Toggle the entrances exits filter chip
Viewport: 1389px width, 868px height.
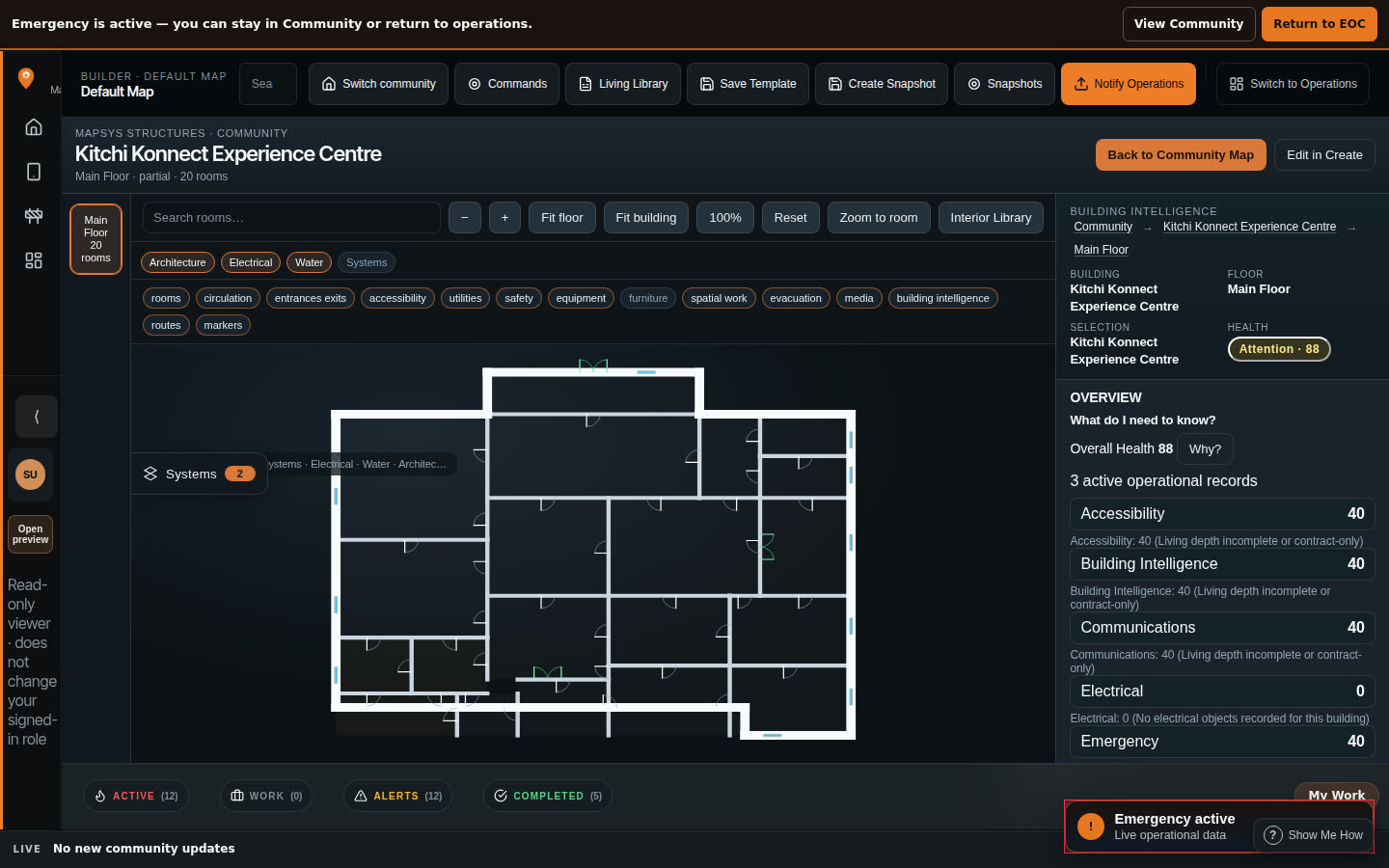pyautogui.click(x=311, y=298)
